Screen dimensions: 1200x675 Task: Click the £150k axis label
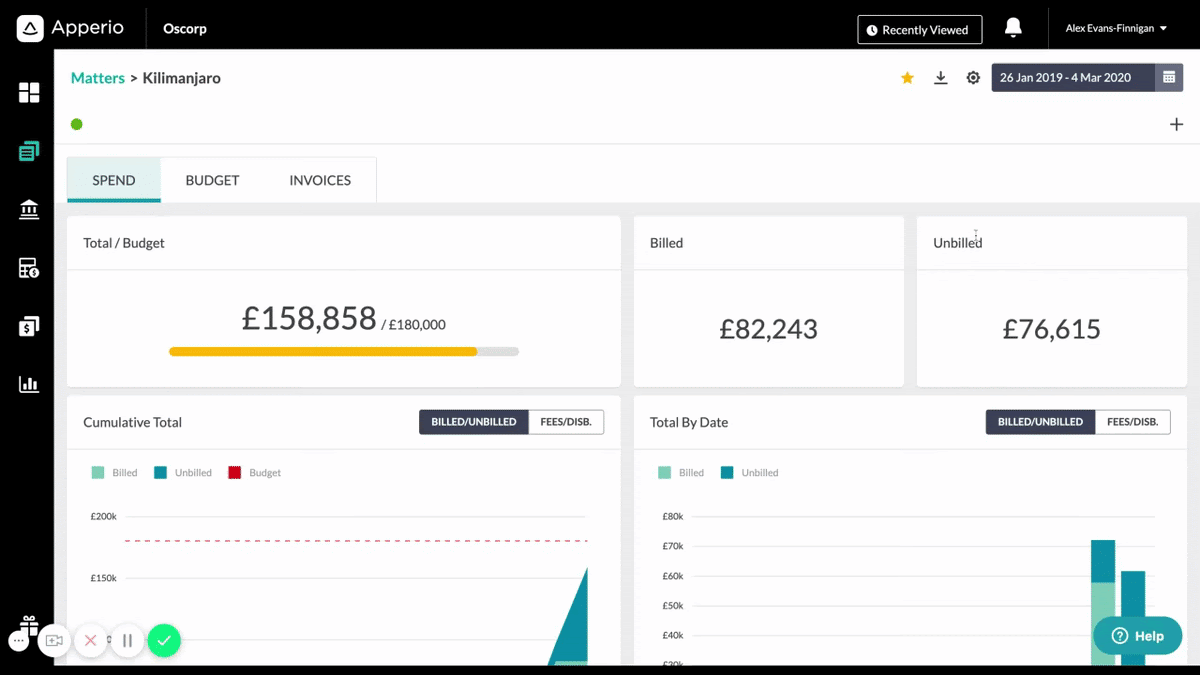(x=104, y=578)
